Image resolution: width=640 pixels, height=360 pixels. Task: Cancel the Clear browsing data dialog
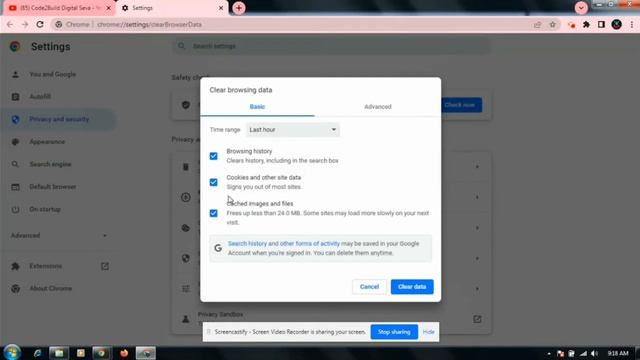pos(369,287)
